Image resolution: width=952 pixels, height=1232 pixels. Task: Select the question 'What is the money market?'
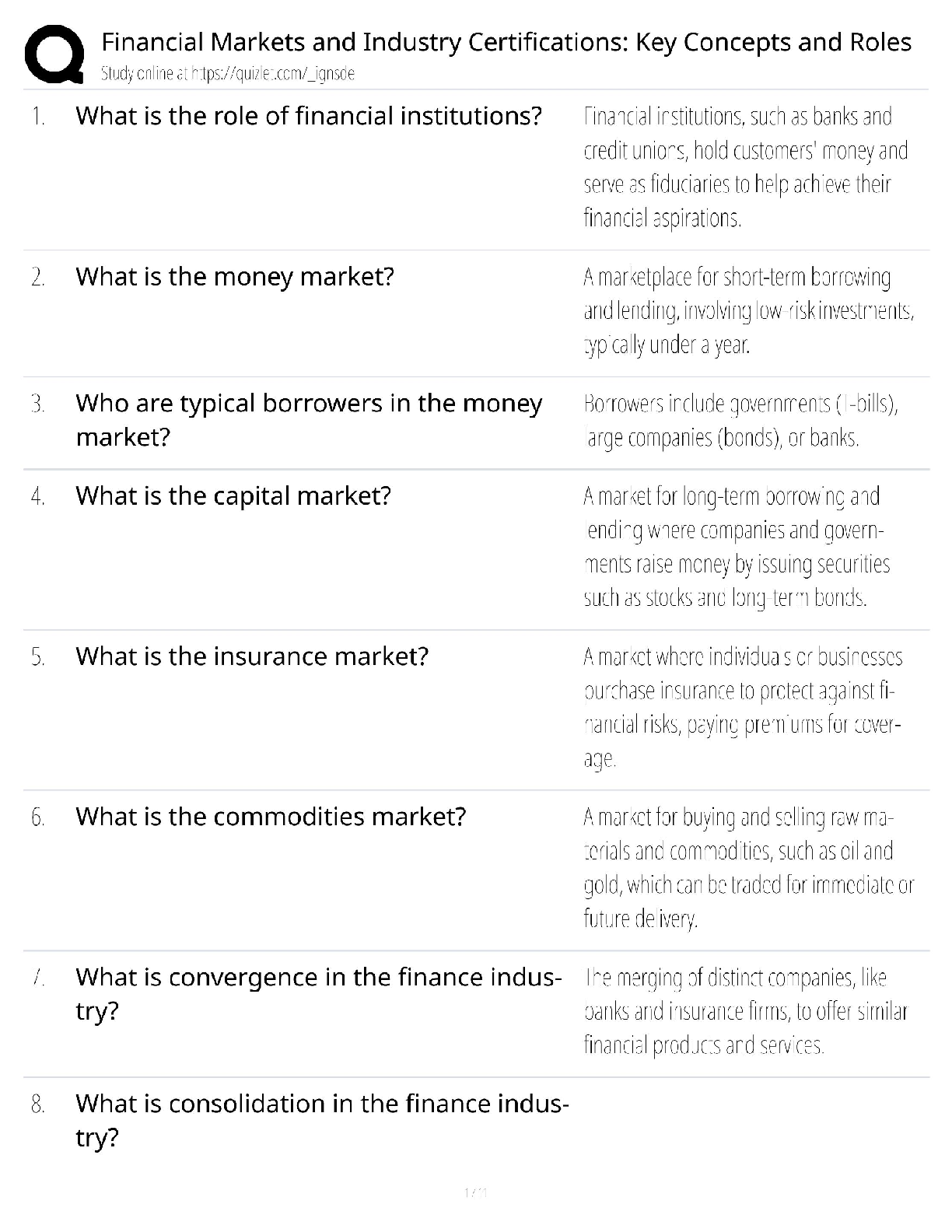235,276
